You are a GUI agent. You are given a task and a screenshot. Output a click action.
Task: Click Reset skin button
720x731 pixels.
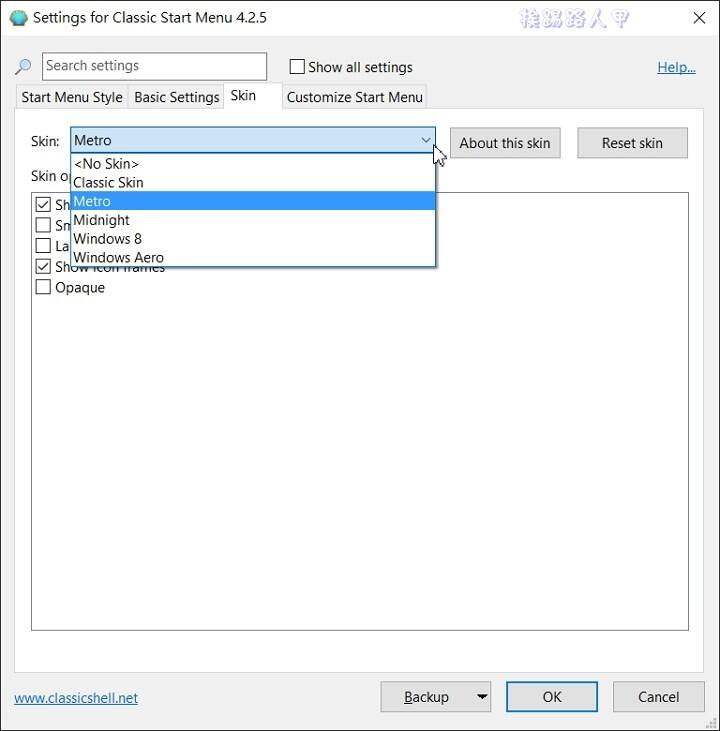(x=632, y=143)
